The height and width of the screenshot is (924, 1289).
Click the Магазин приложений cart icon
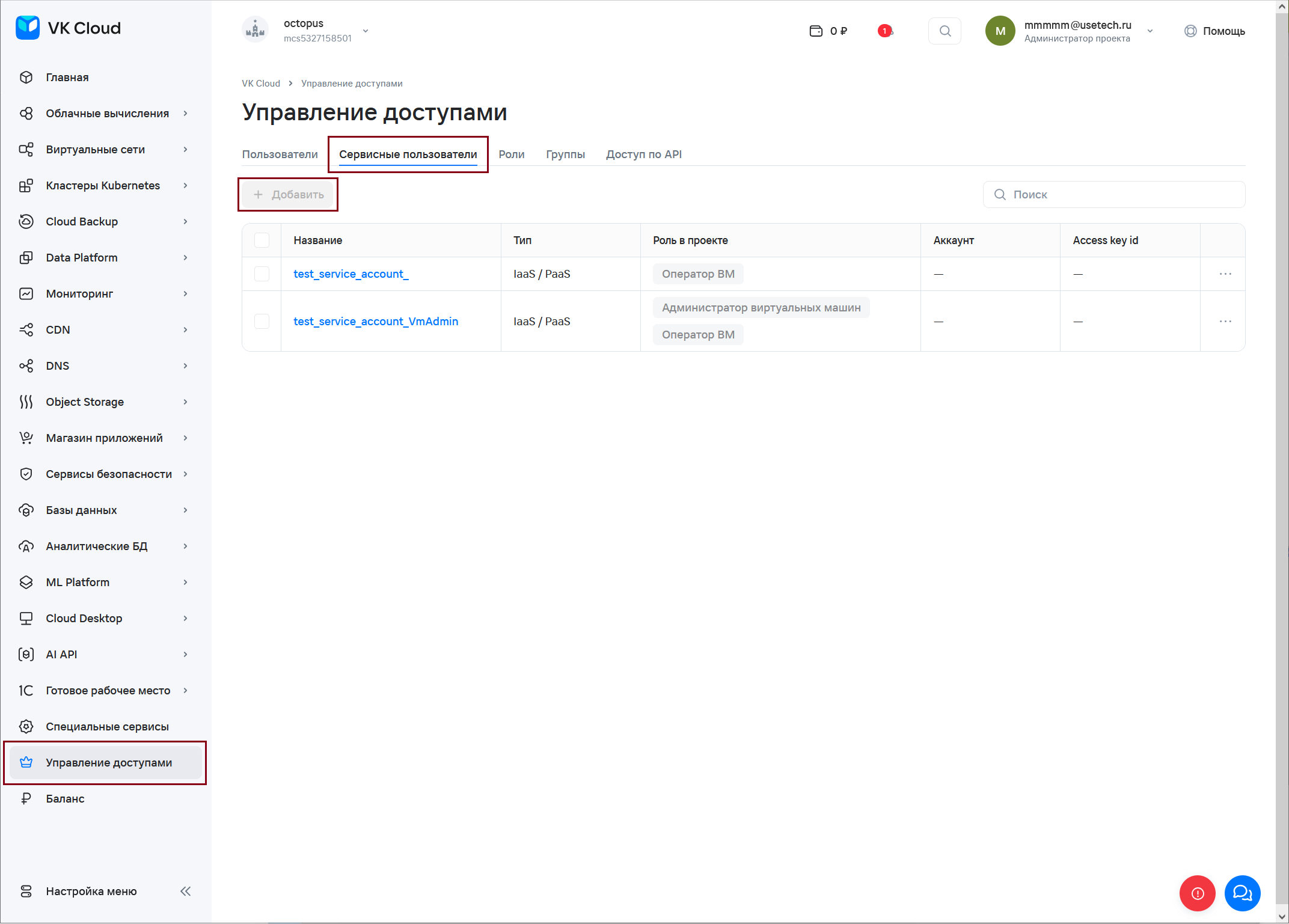26,438
